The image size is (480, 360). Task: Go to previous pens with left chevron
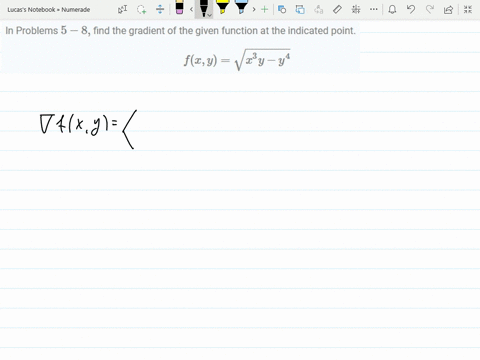(x=191, y=9)
